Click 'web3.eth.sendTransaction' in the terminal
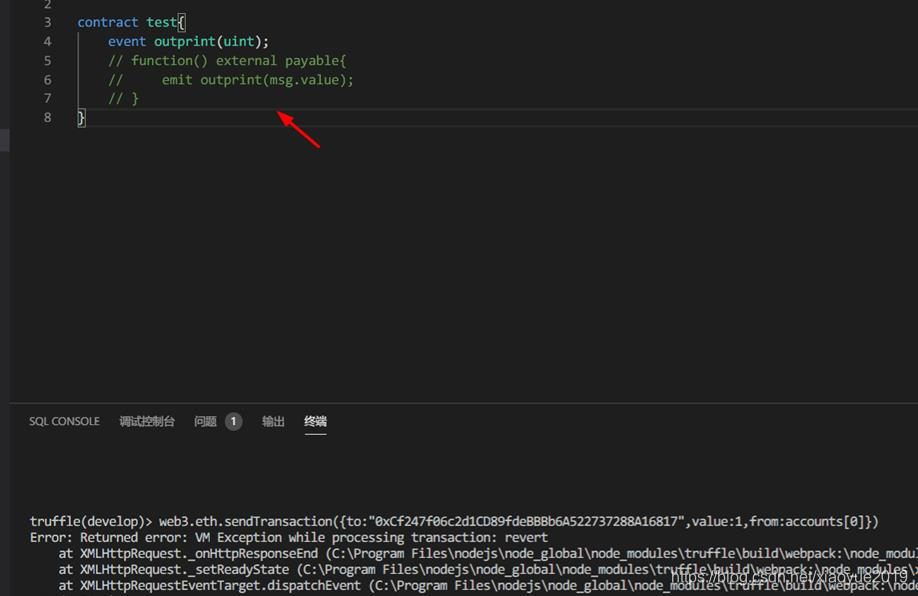The height and width of the screenshot is (596, 918). 246,521
